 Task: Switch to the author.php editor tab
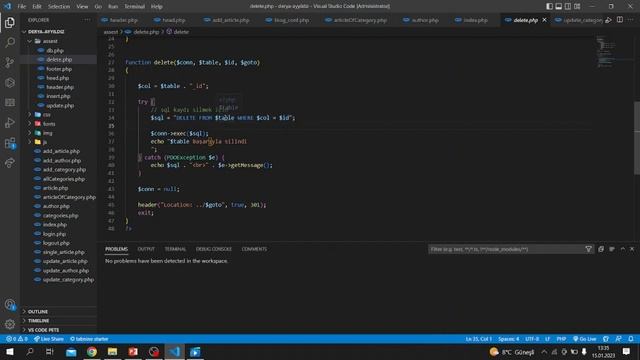click(420, 20)
